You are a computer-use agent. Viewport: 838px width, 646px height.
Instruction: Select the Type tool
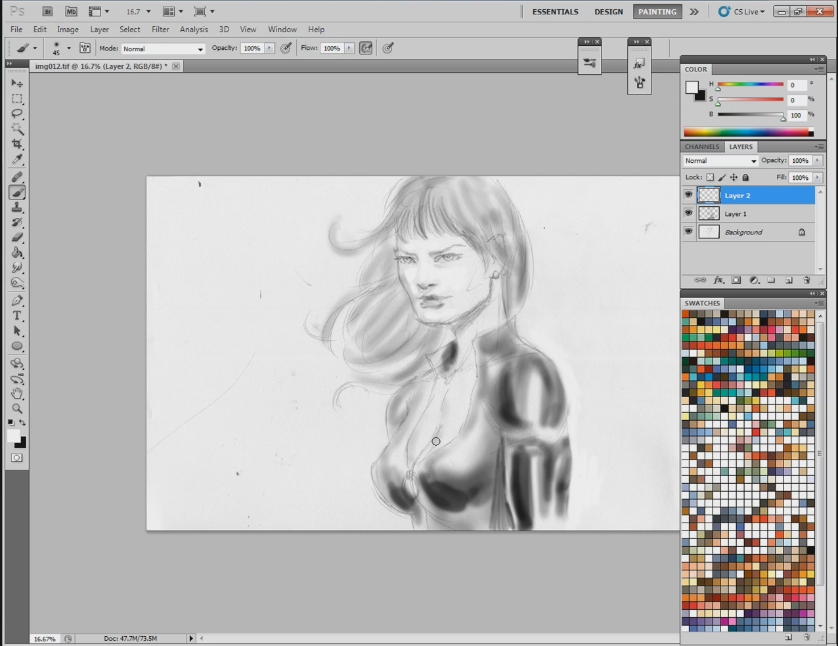pos(17,316)
